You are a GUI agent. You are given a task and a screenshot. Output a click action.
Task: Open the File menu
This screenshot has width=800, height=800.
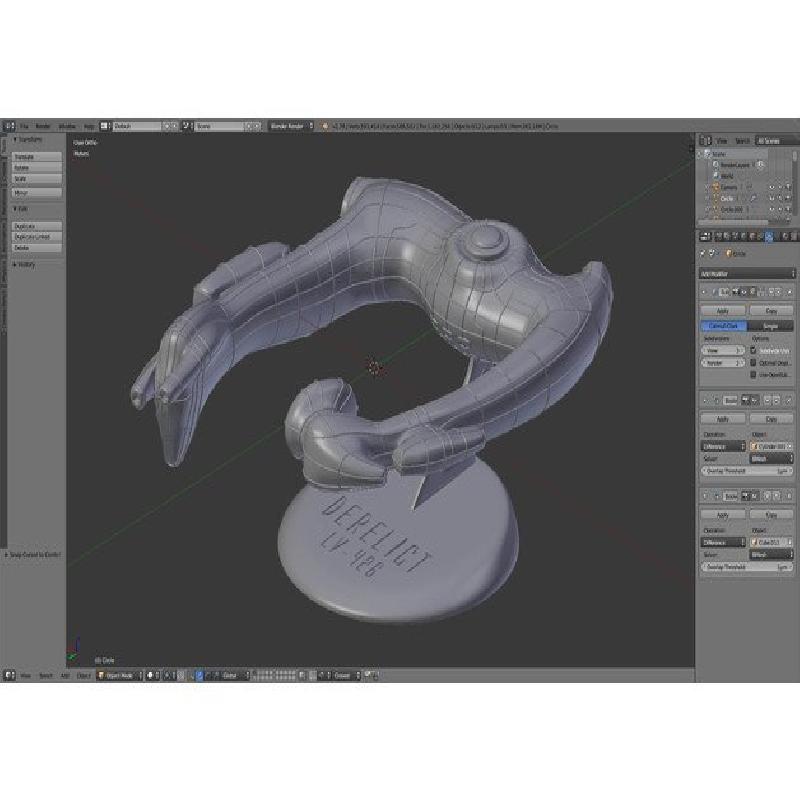click(24, 127)
